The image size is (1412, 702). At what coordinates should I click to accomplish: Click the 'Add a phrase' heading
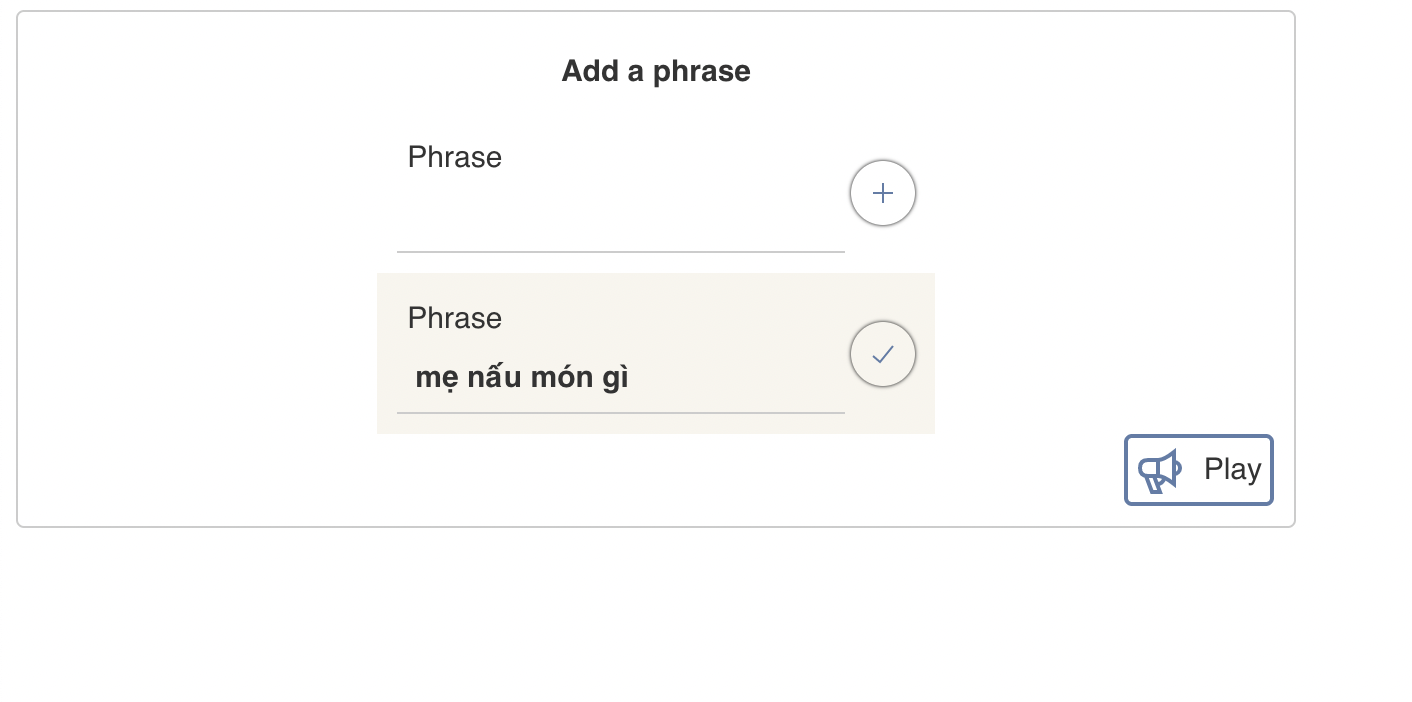tap(656, 71)
